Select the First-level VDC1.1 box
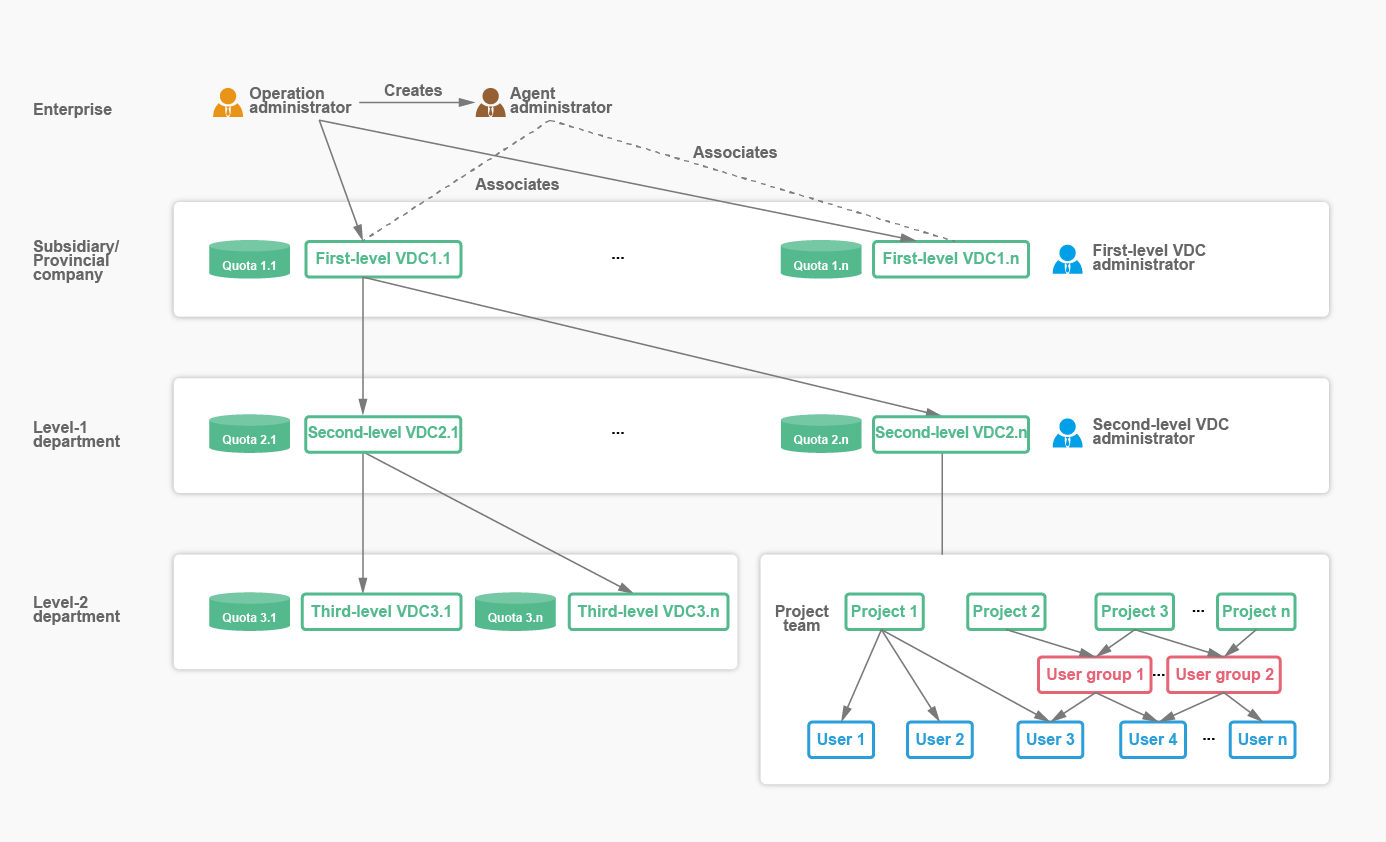The height and width of the screenshot is (842, 1386). 383,259
